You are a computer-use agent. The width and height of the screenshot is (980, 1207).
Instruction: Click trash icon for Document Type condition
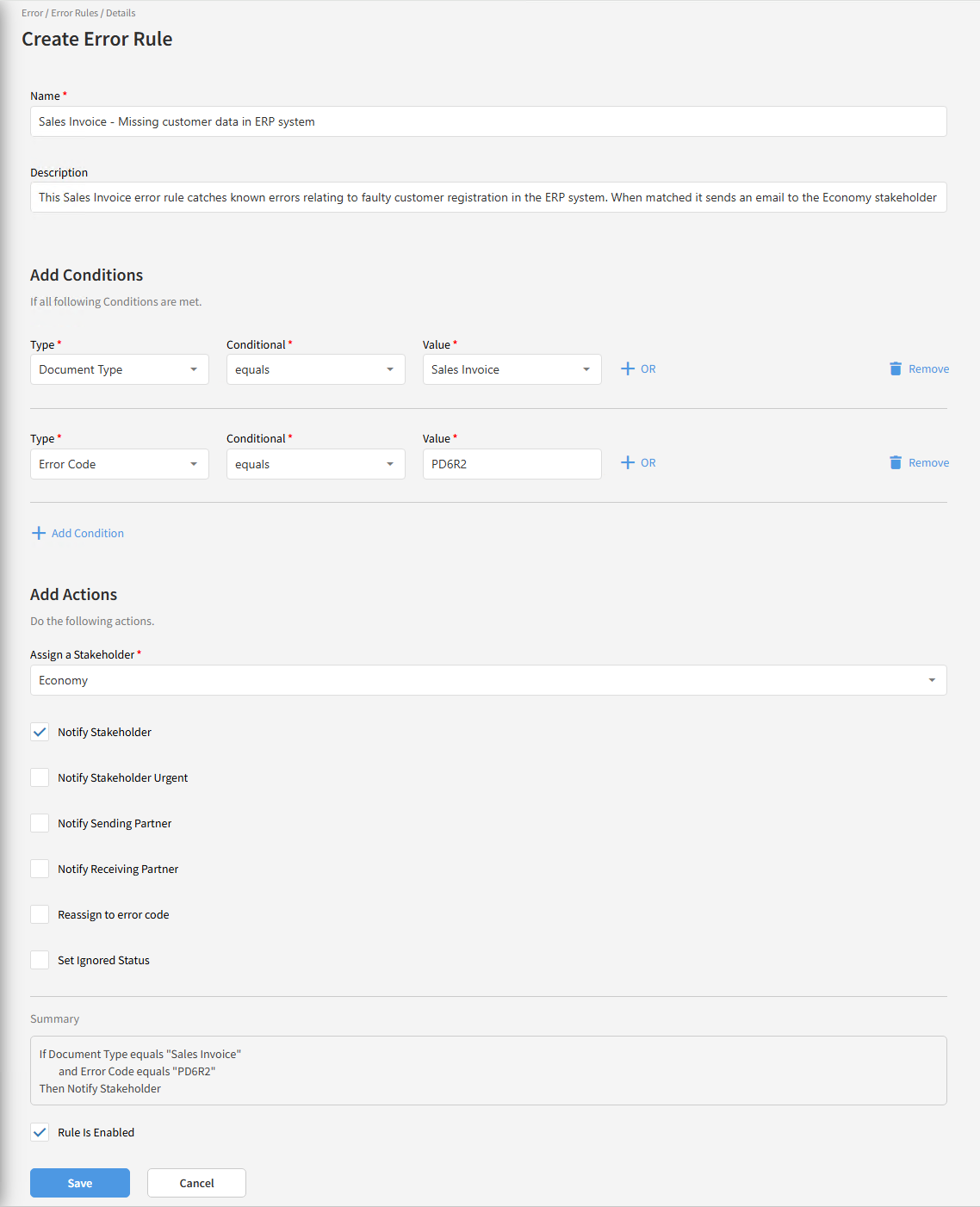pos(896,369)
